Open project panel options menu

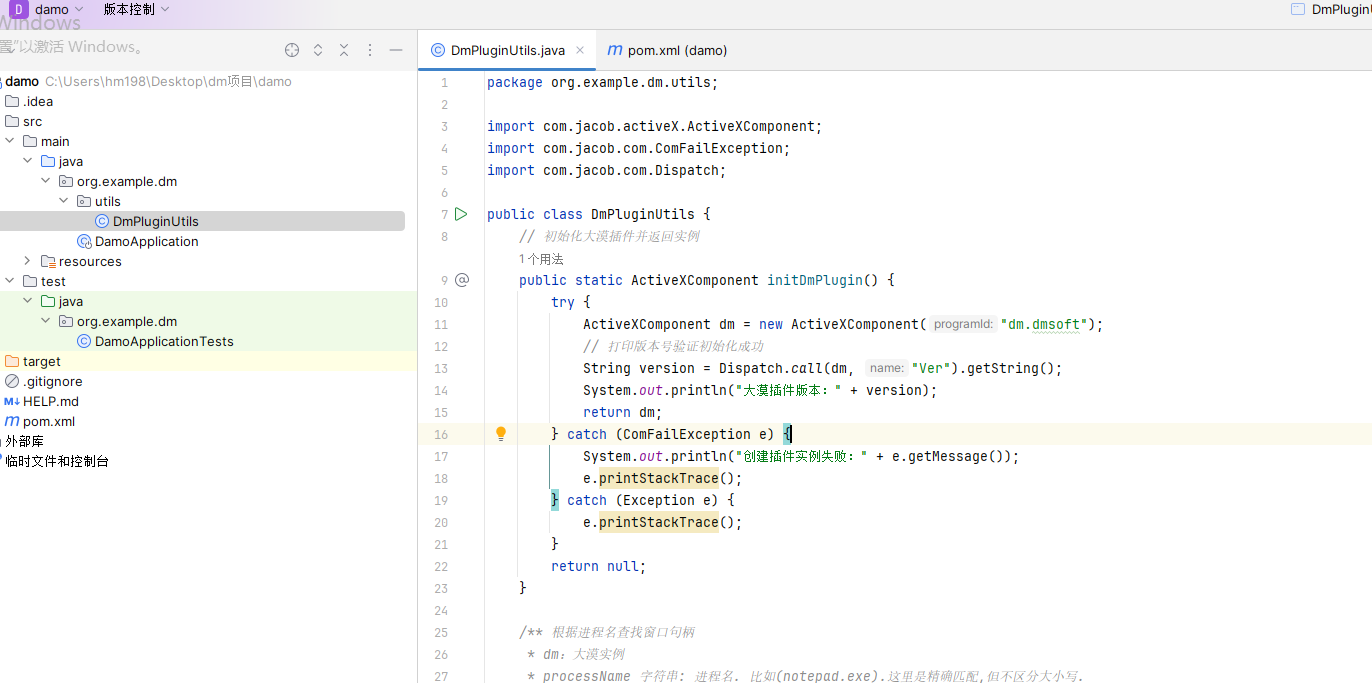click(x=370, y=50)
